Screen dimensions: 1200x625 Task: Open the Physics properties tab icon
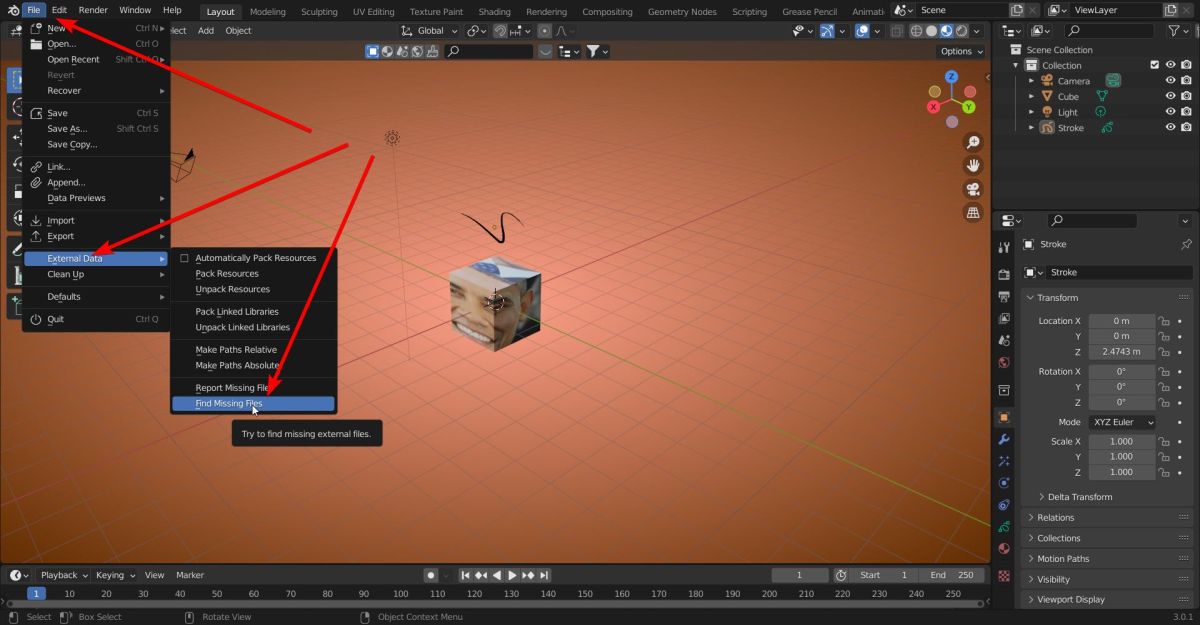point(1004,483)
